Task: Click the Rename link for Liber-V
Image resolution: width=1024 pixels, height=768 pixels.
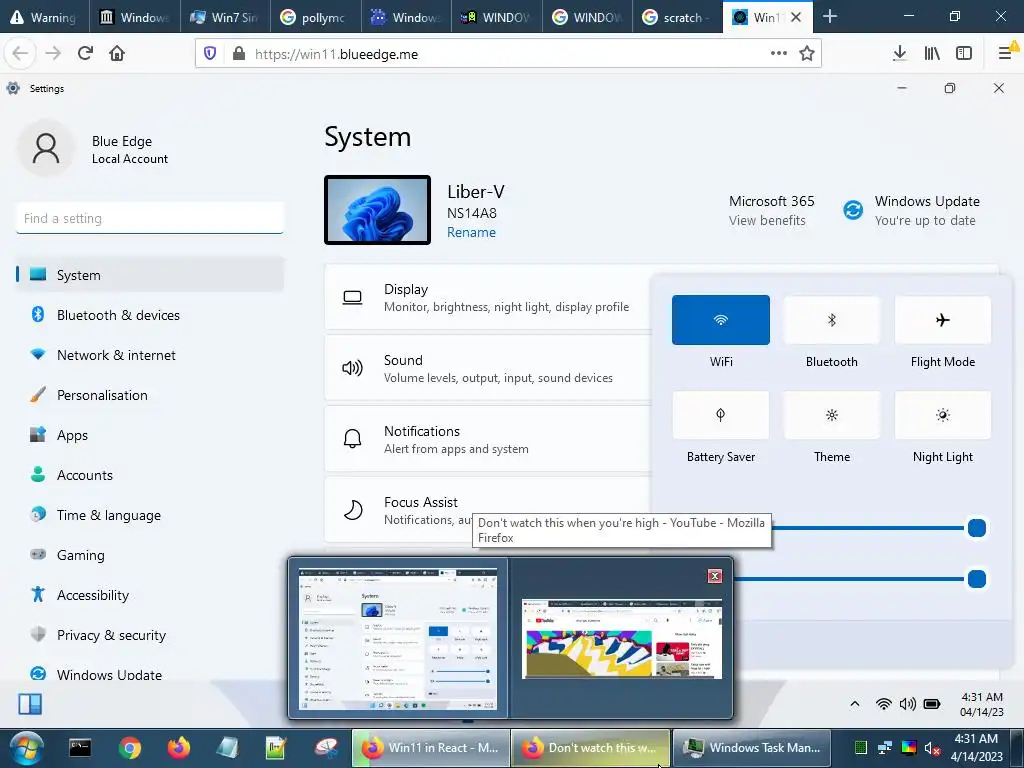Action: [471, 232]
